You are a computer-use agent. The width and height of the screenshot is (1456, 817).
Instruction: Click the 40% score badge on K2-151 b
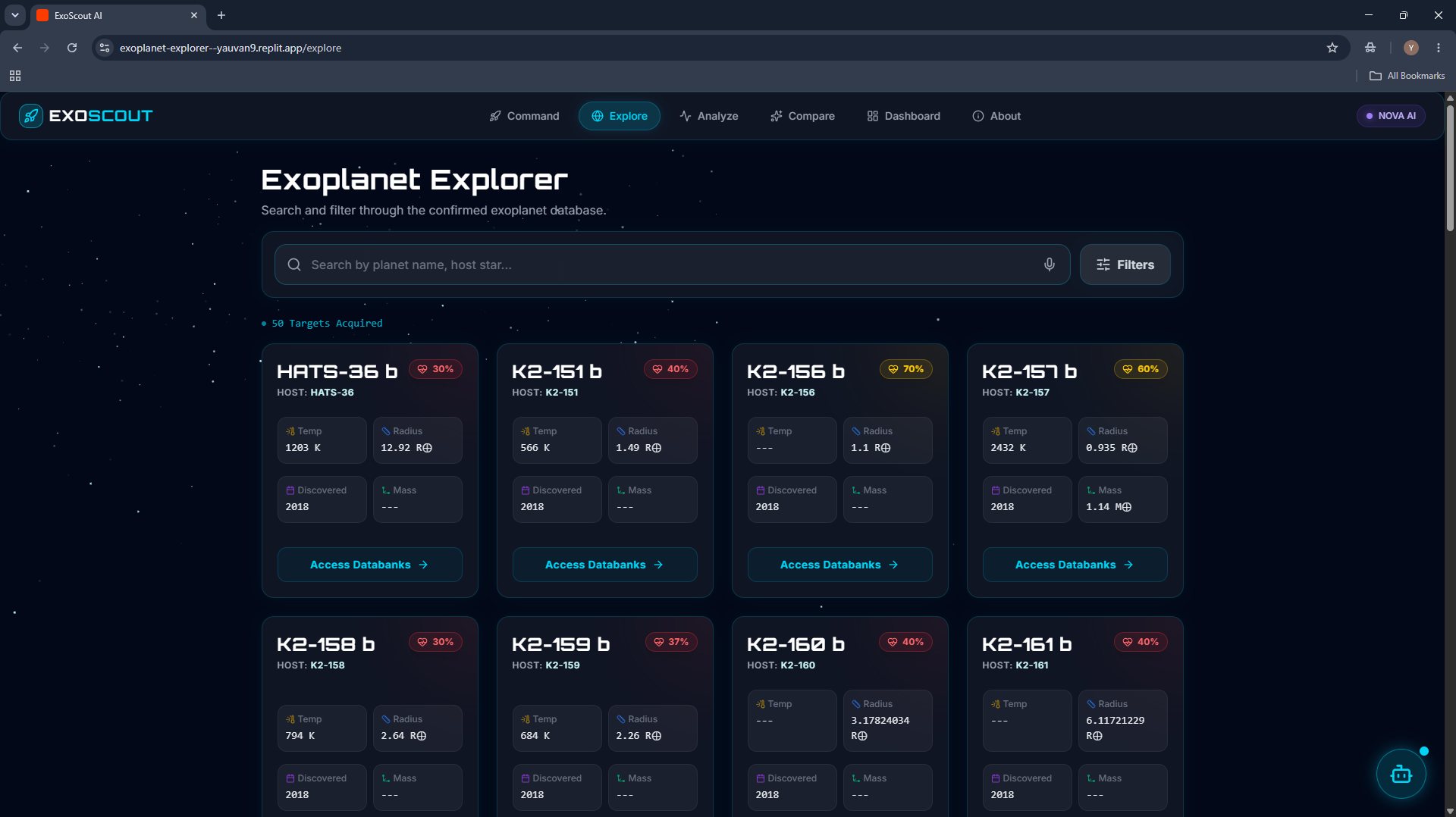click(x=670, y=369)
